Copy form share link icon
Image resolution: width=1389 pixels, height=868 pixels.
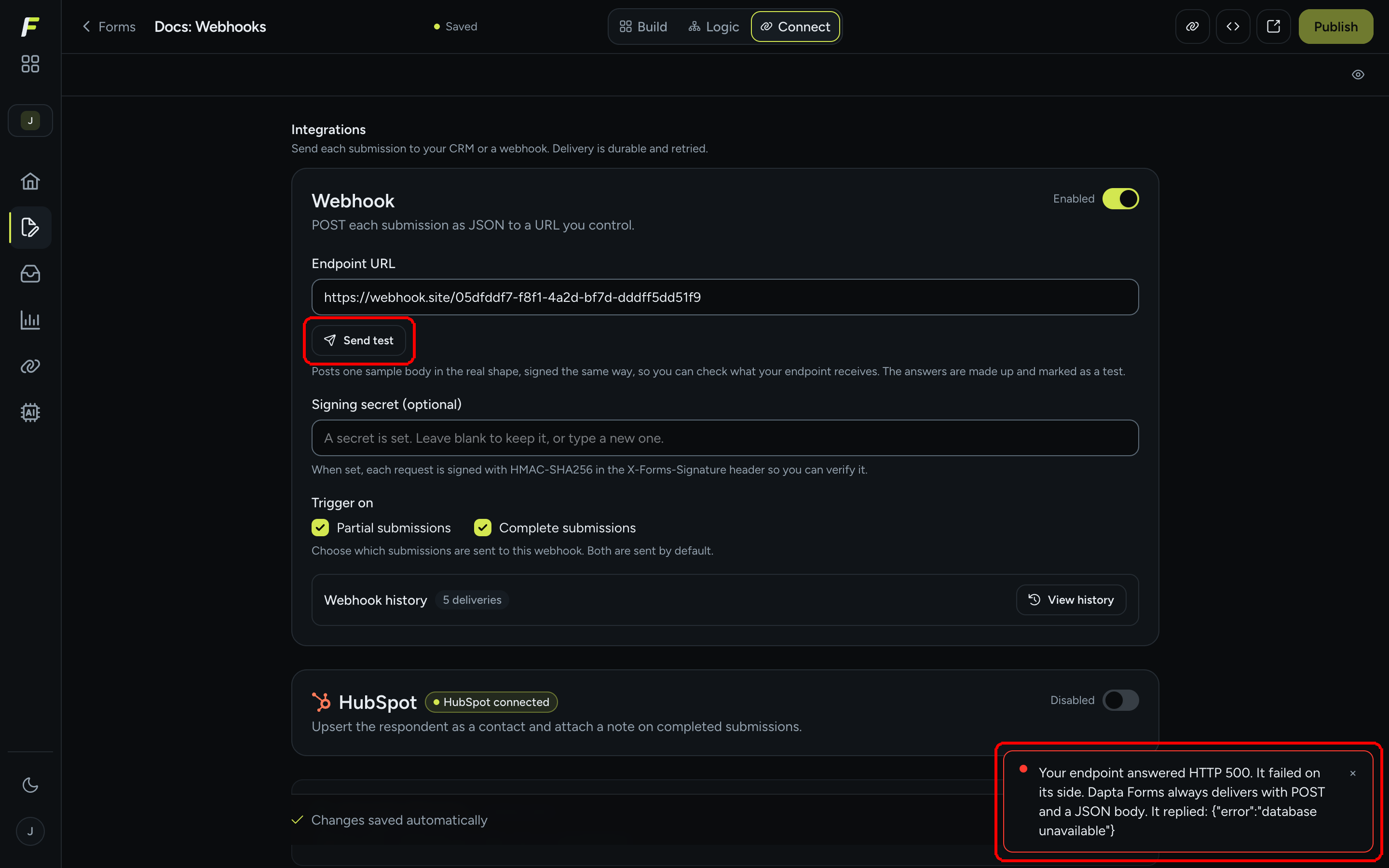click(1192, 27)
